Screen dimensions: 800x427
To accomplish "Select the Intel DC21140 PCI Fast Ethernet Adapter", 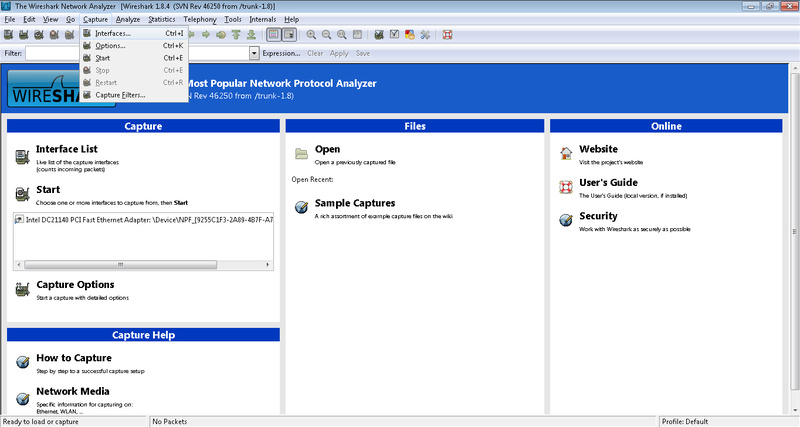I will (x=143, y=220).
